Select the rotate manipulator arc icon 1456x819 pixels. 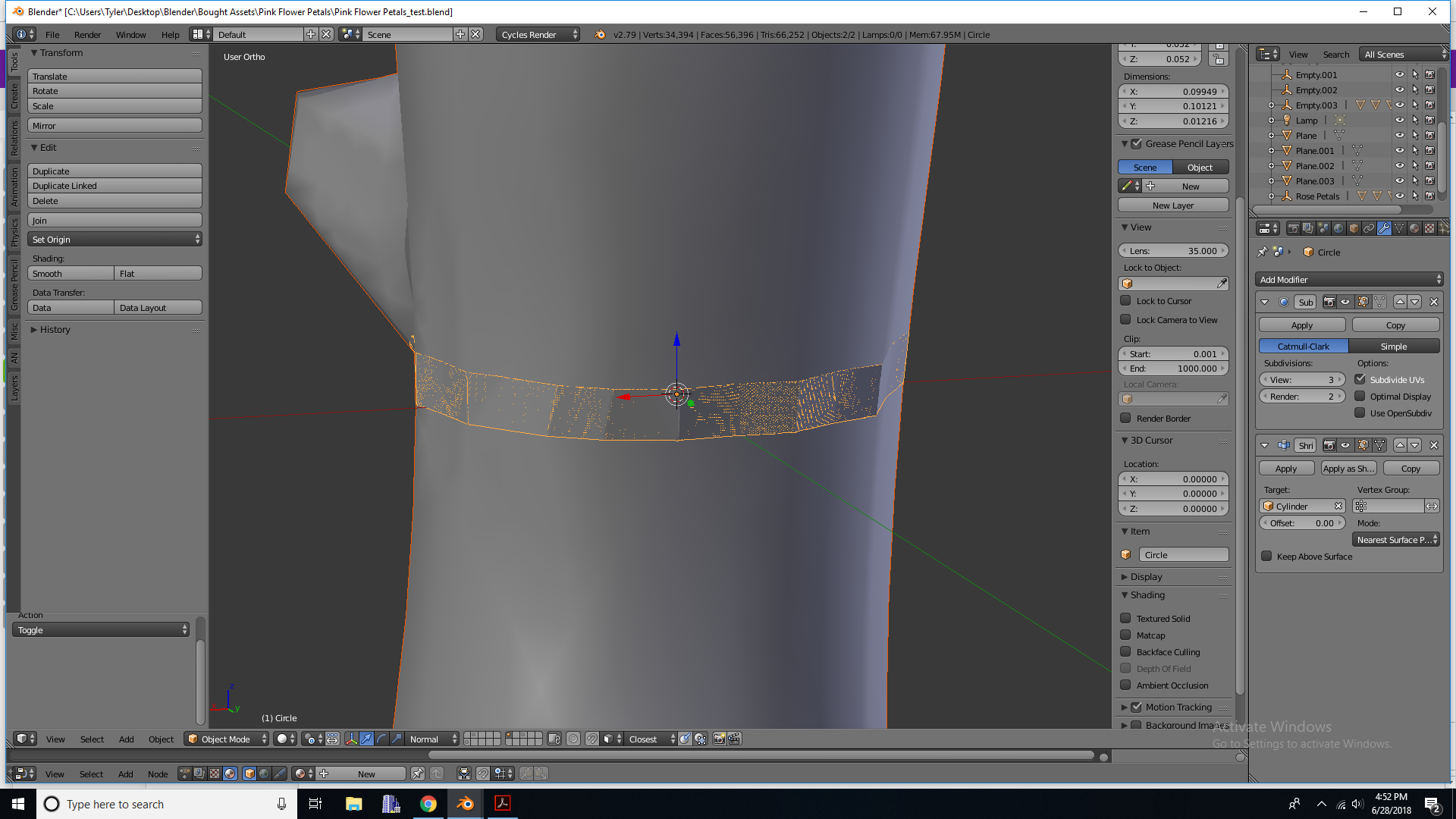[381, 739]
